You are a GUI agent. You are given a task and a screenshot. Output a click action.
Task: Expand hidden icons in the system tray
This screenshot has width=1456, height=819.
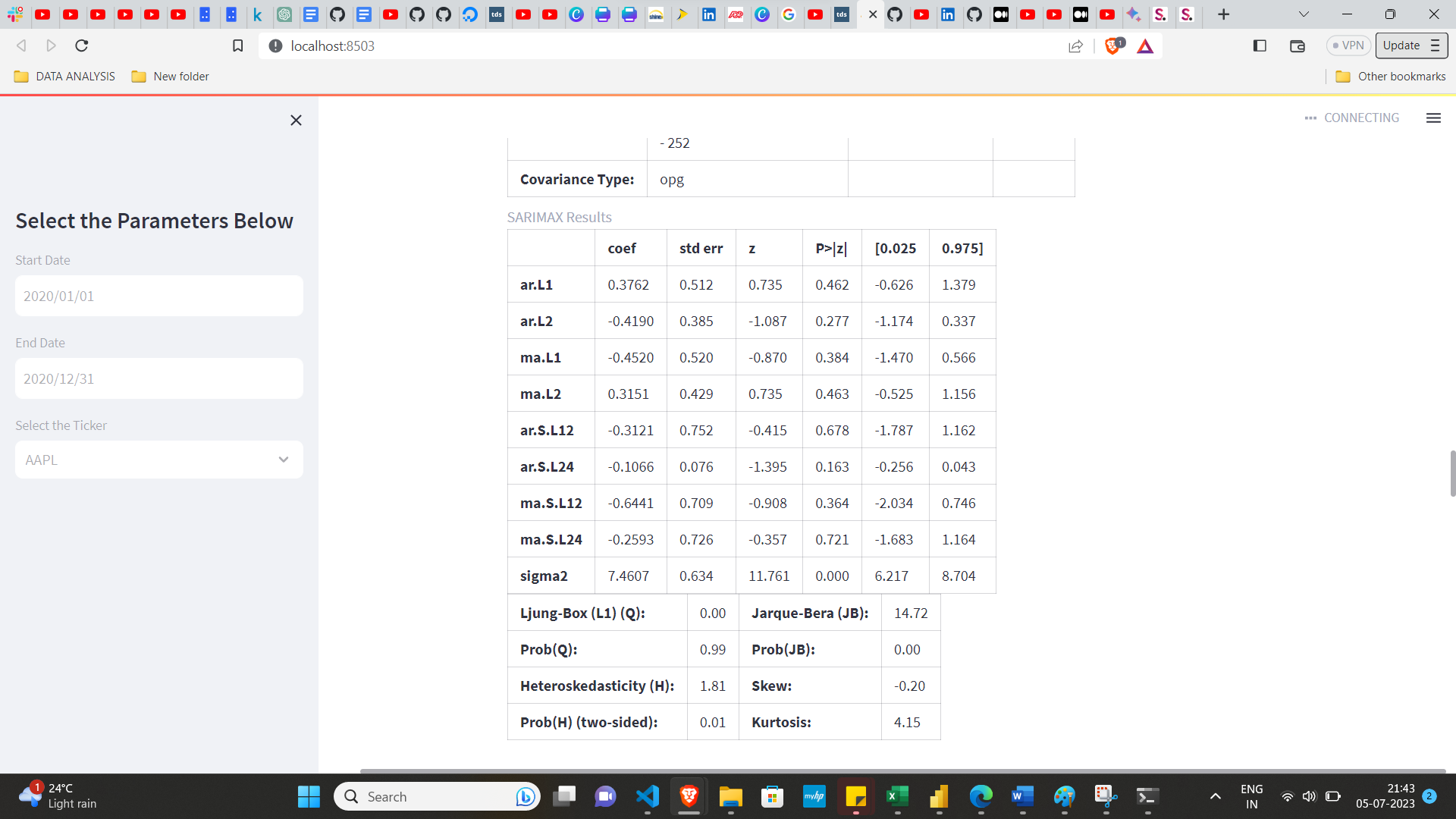pos(1215,796)
